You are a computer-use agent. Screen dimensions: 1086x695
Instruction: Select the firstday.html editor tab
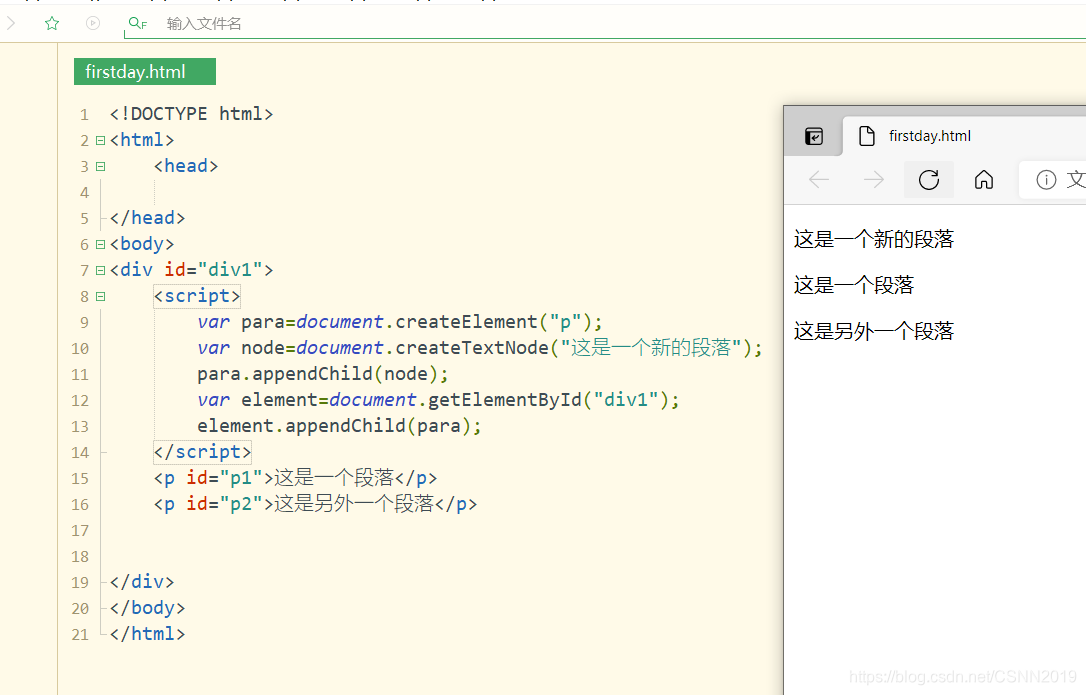click(145, 72)
